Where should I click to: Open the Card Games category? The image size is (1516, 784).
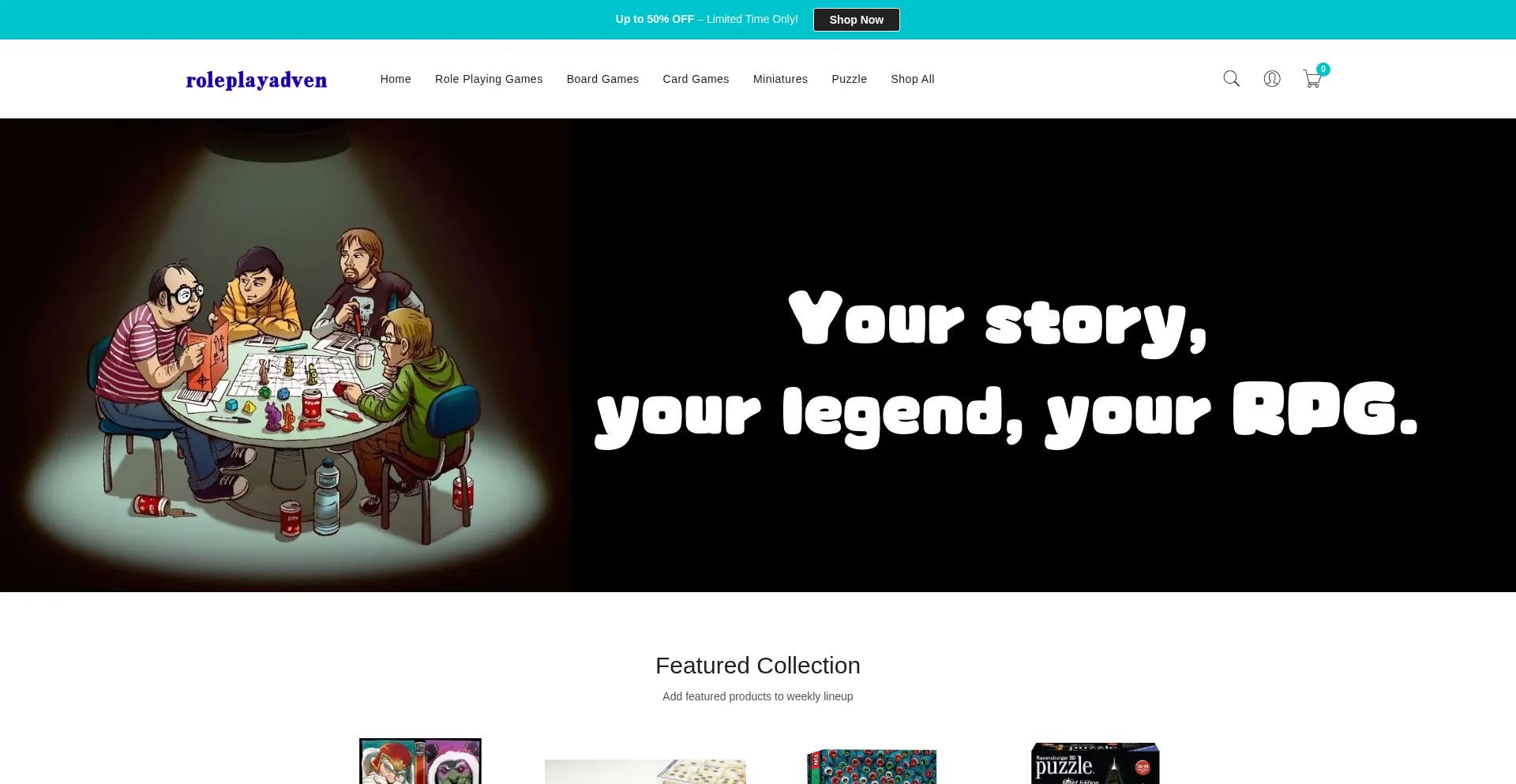(696, 79)
